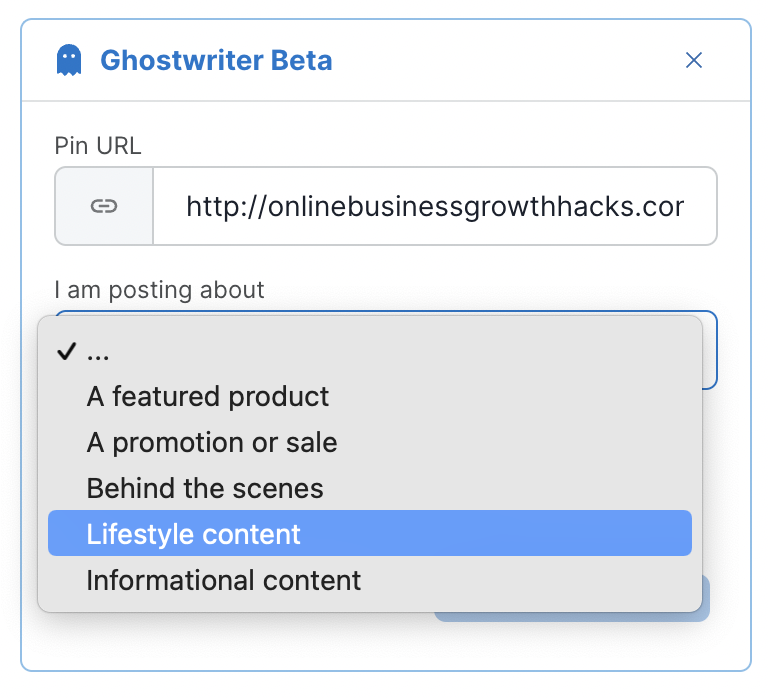The image size is (768, 698).
Task: Click the "Pin URL" field label
Action: pyautogui.click(x=98, y=145)
